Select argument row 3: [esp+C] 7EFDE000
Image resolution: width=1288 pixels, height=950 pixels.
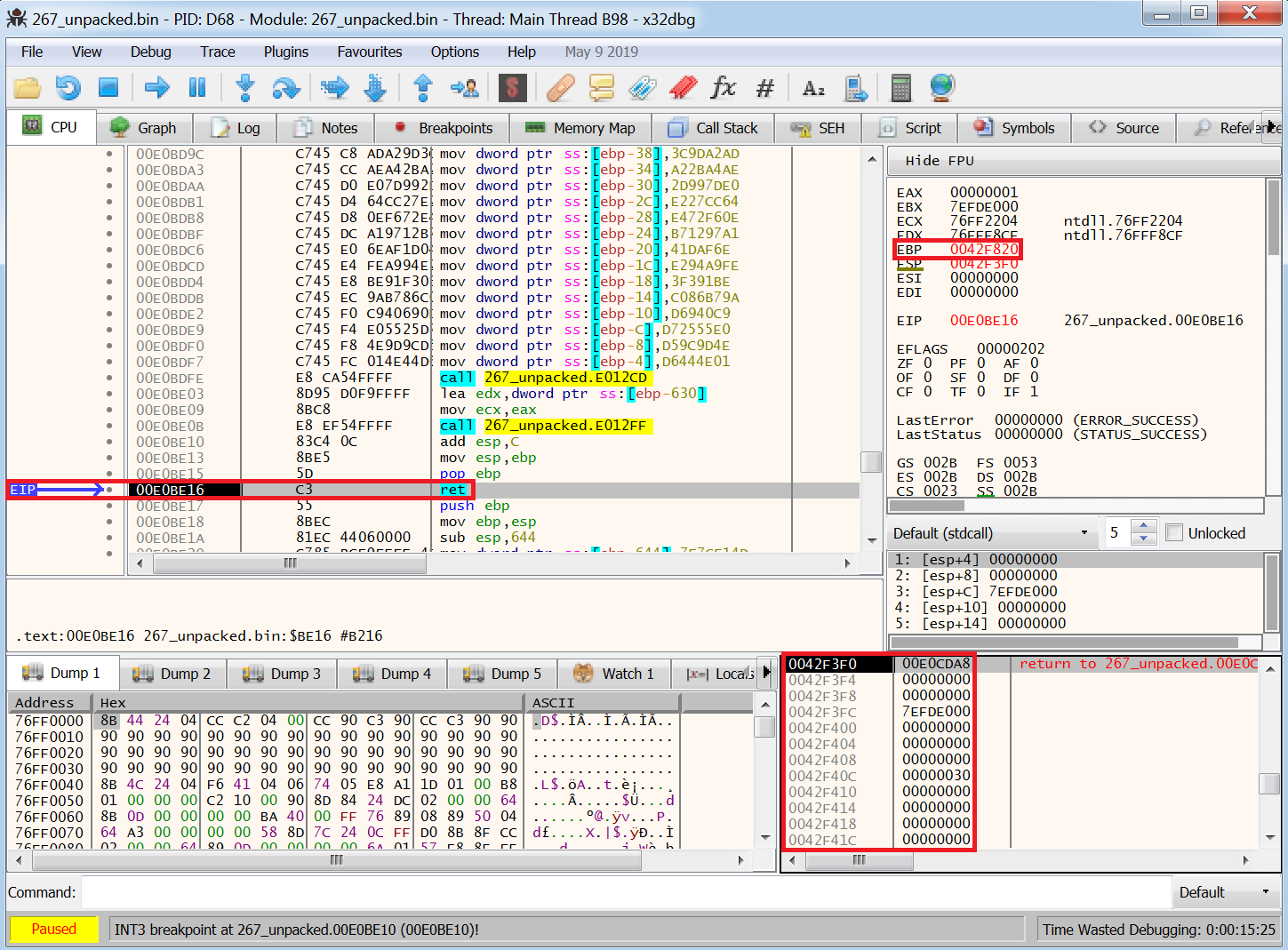pyautogui.click(x=1076, y=591)
